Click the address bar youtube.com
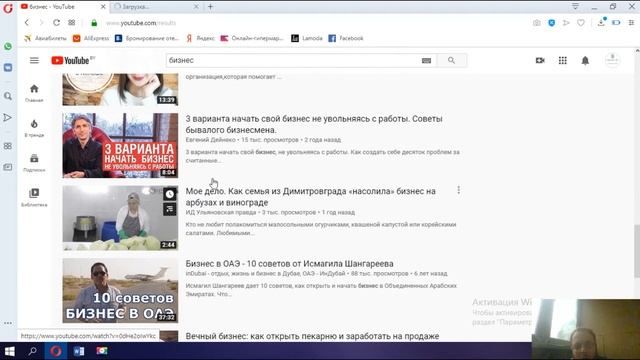The image size is (640, 360). click(141, 23)
